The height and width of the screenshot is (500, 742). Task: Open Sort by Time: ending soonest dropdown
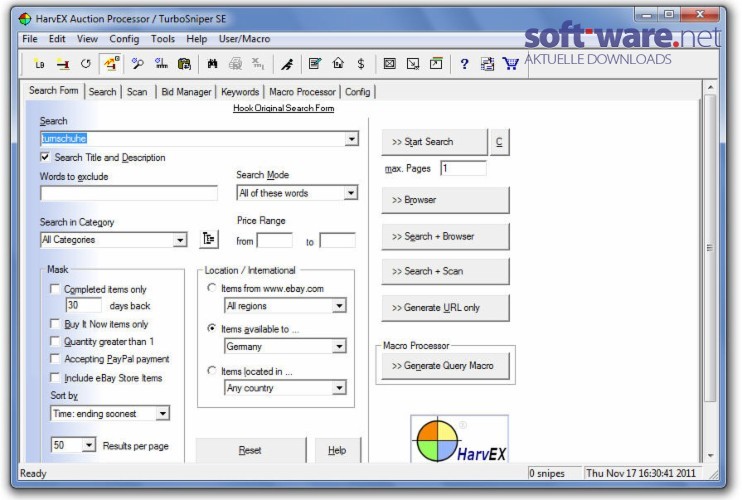point(162,413)
